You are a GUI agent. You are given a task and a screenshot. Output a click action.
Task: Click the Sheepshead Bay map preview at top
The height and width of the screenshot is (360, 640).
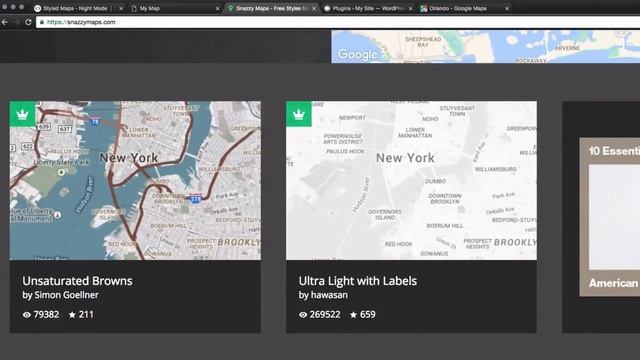[486, 47]
